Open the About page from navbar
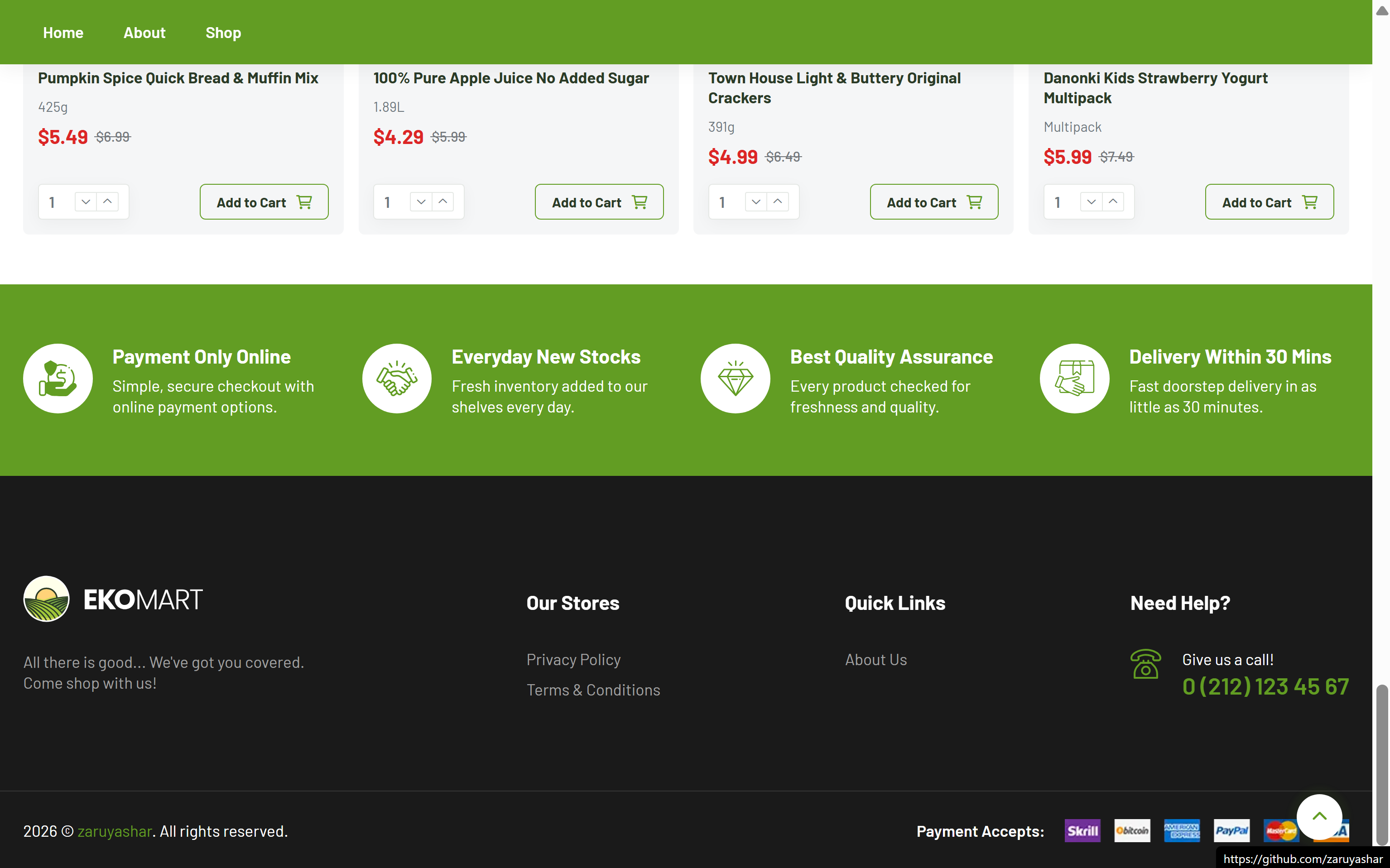Image resolution: width=1390 pixels, height=868 pixels. click(x=144, y=33)
